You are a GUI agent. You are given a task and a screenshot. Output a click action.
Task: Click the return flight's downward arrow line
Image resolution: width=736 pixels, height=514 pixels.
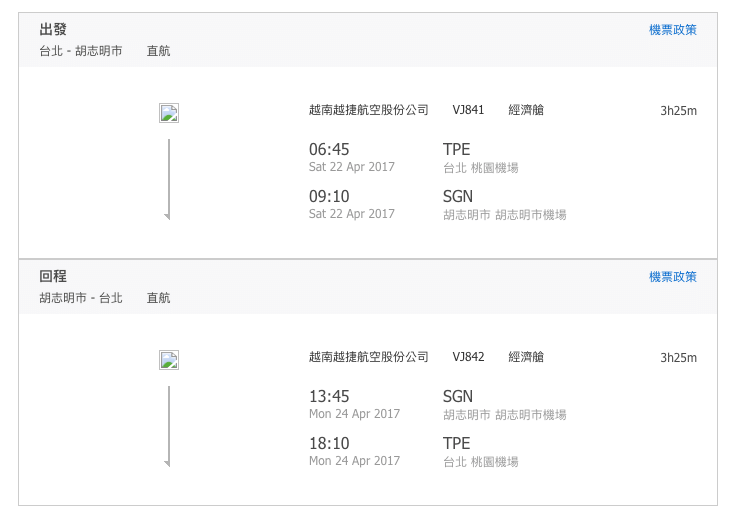(x=168, y=426)
